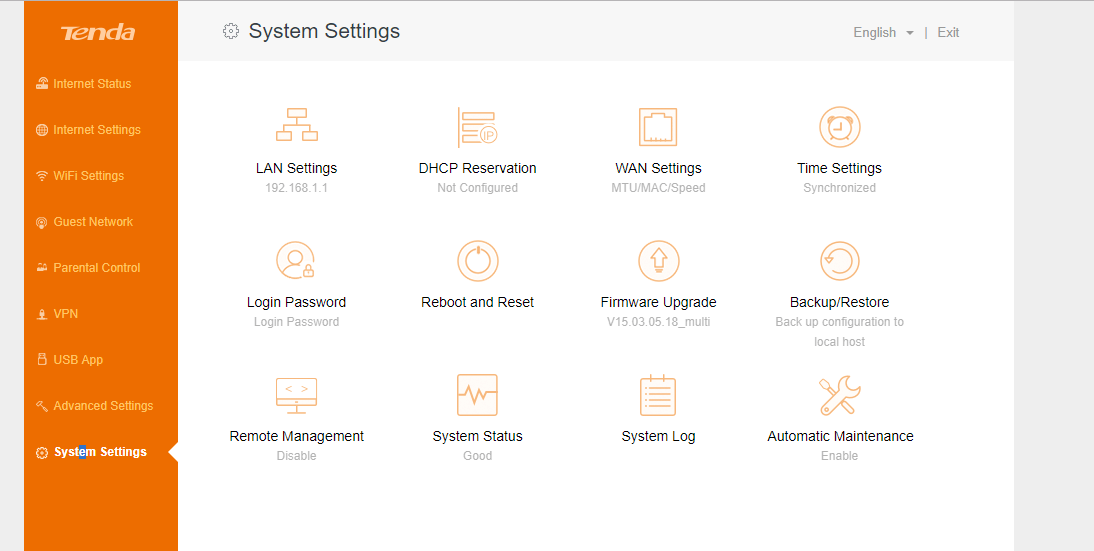Open WAN Settings port icon
1094x551 pixels.
[658, 128]
